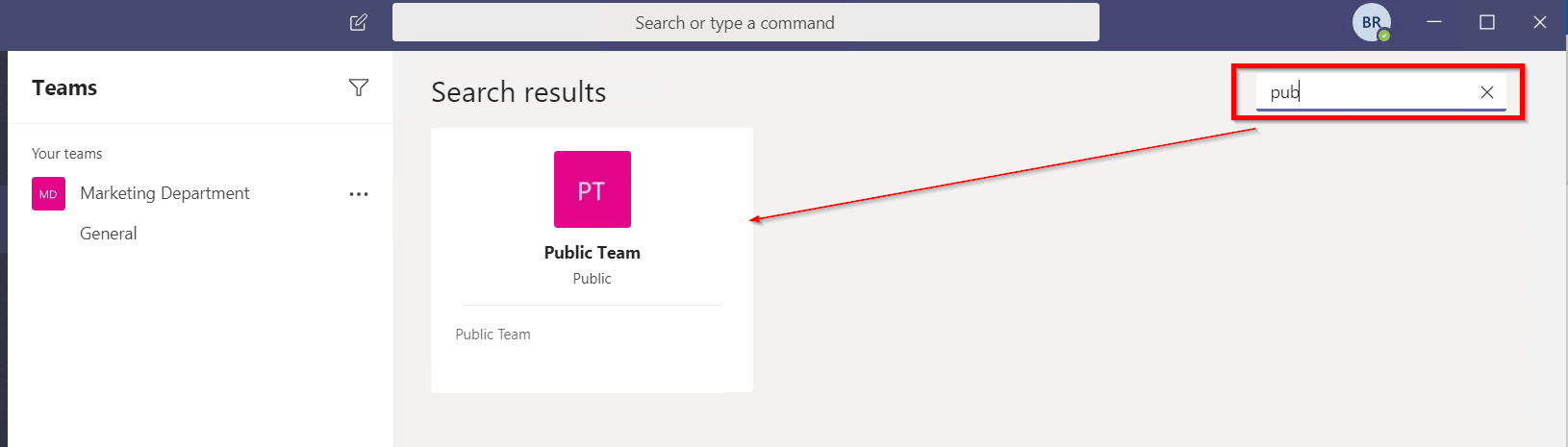Clear the team search with the X icon

click(1487, 92)
